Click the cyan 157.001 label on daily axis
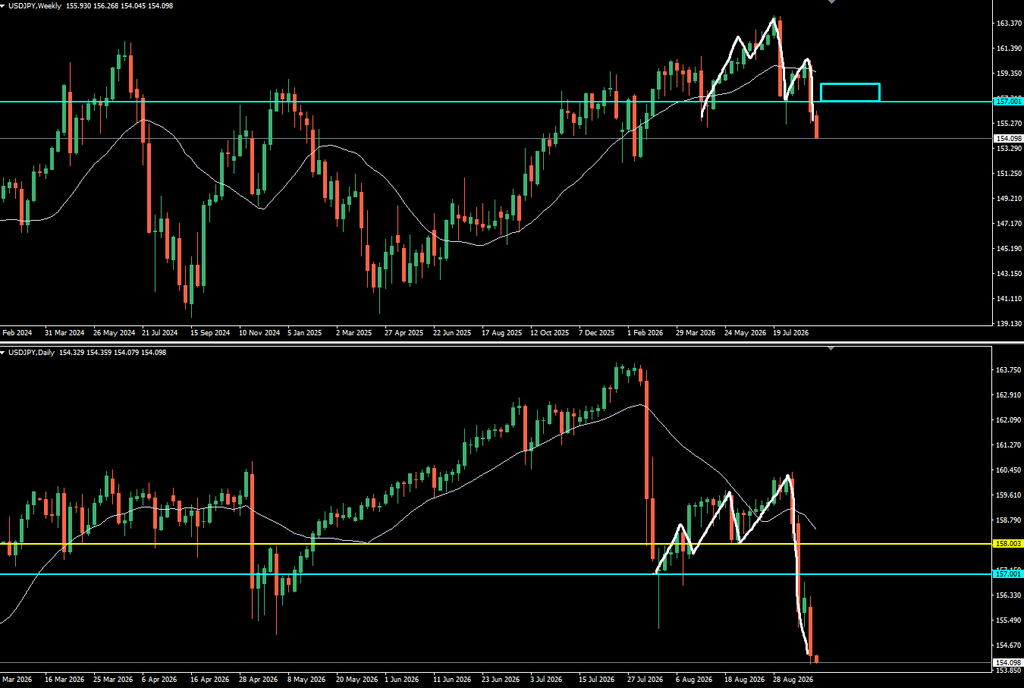 pos(1008,574)
